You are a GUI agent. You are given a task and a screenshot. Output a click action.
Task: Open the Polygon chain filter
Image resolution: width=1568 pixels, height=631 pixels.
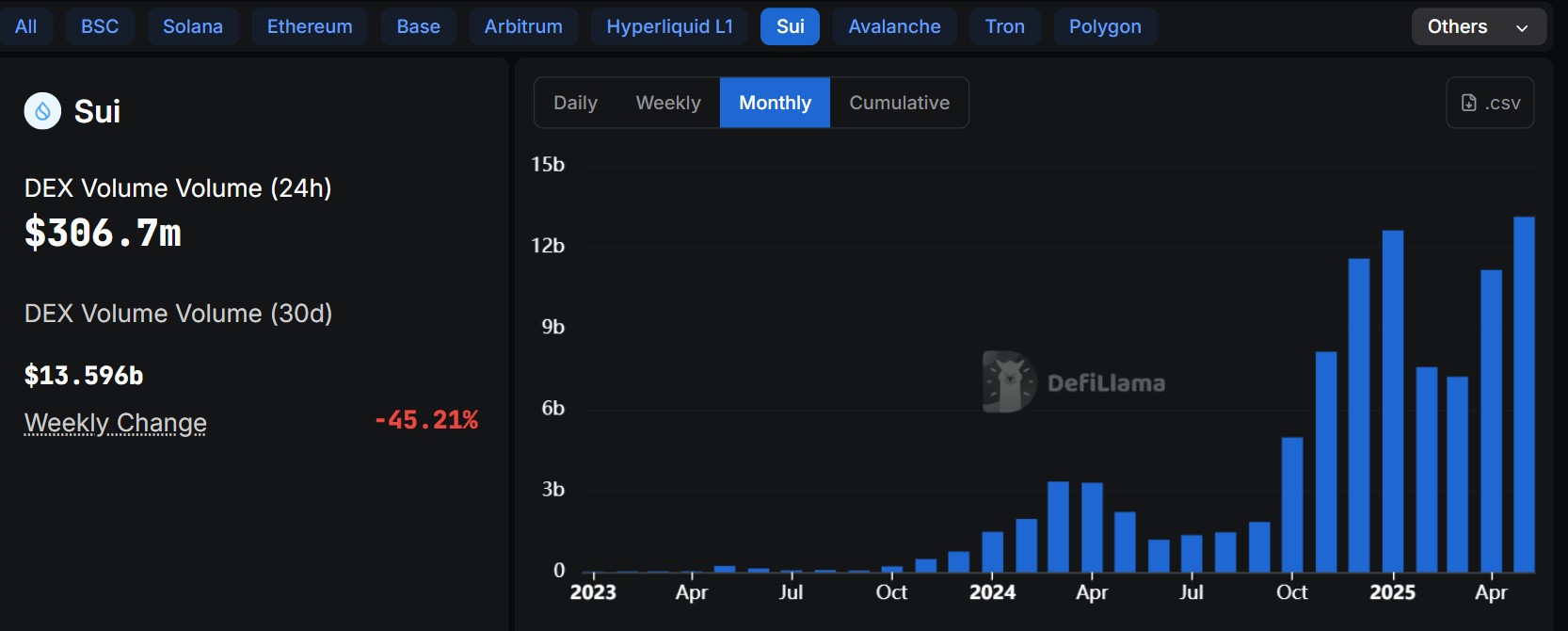coord(1105,26)
